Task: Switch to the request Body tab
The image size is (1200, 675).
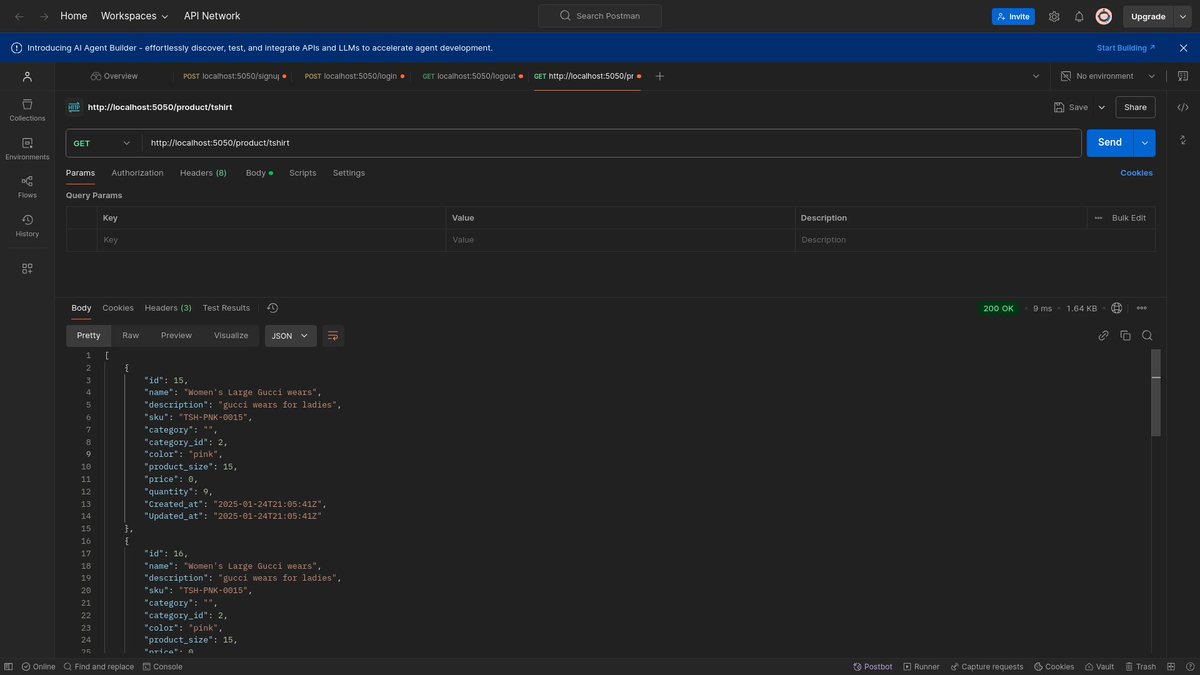Action: (x=258, y=173)
